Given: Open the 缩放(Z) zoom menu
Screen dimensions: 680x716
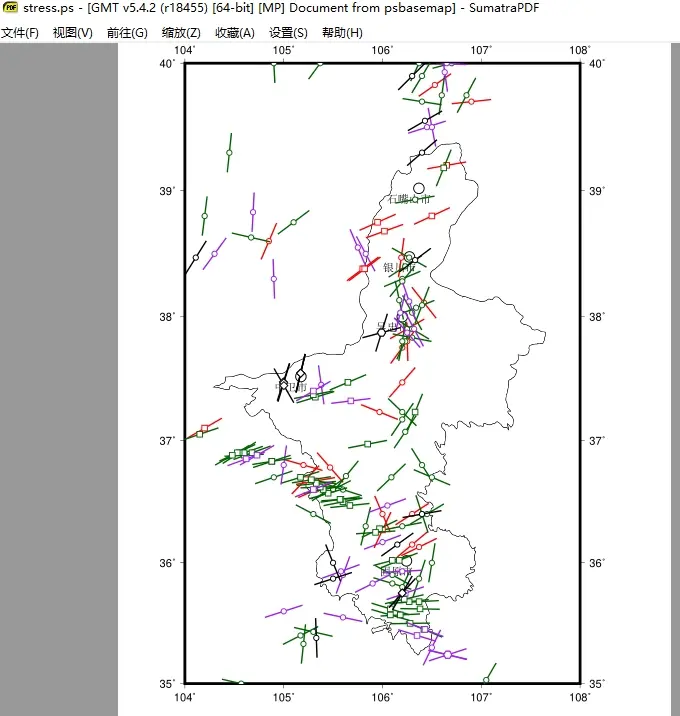Looking at the screenshot, I should (x=181, y=33).
